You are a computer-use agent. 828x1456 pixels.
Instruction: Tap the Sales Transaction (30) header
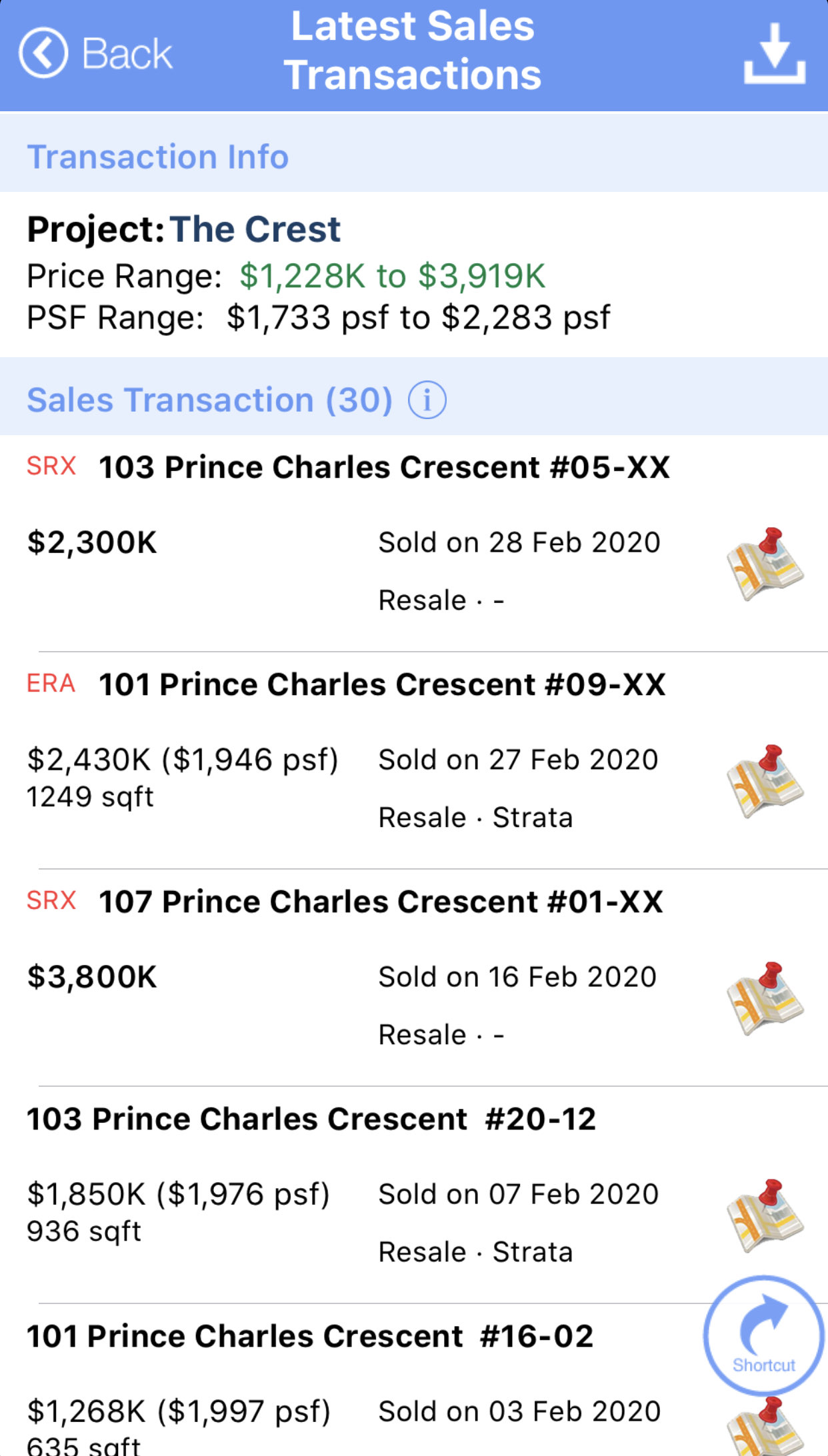[209, 400]
